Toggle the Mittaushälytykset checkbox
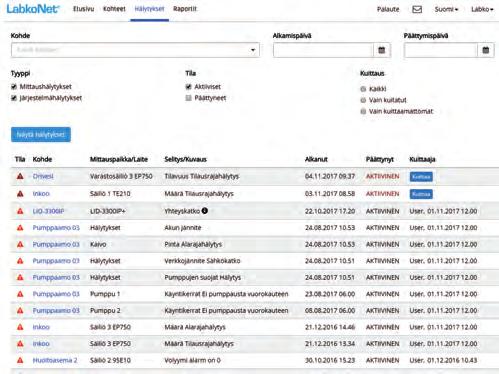This screenshot has height=374, width=499. [x=14, y=87]
